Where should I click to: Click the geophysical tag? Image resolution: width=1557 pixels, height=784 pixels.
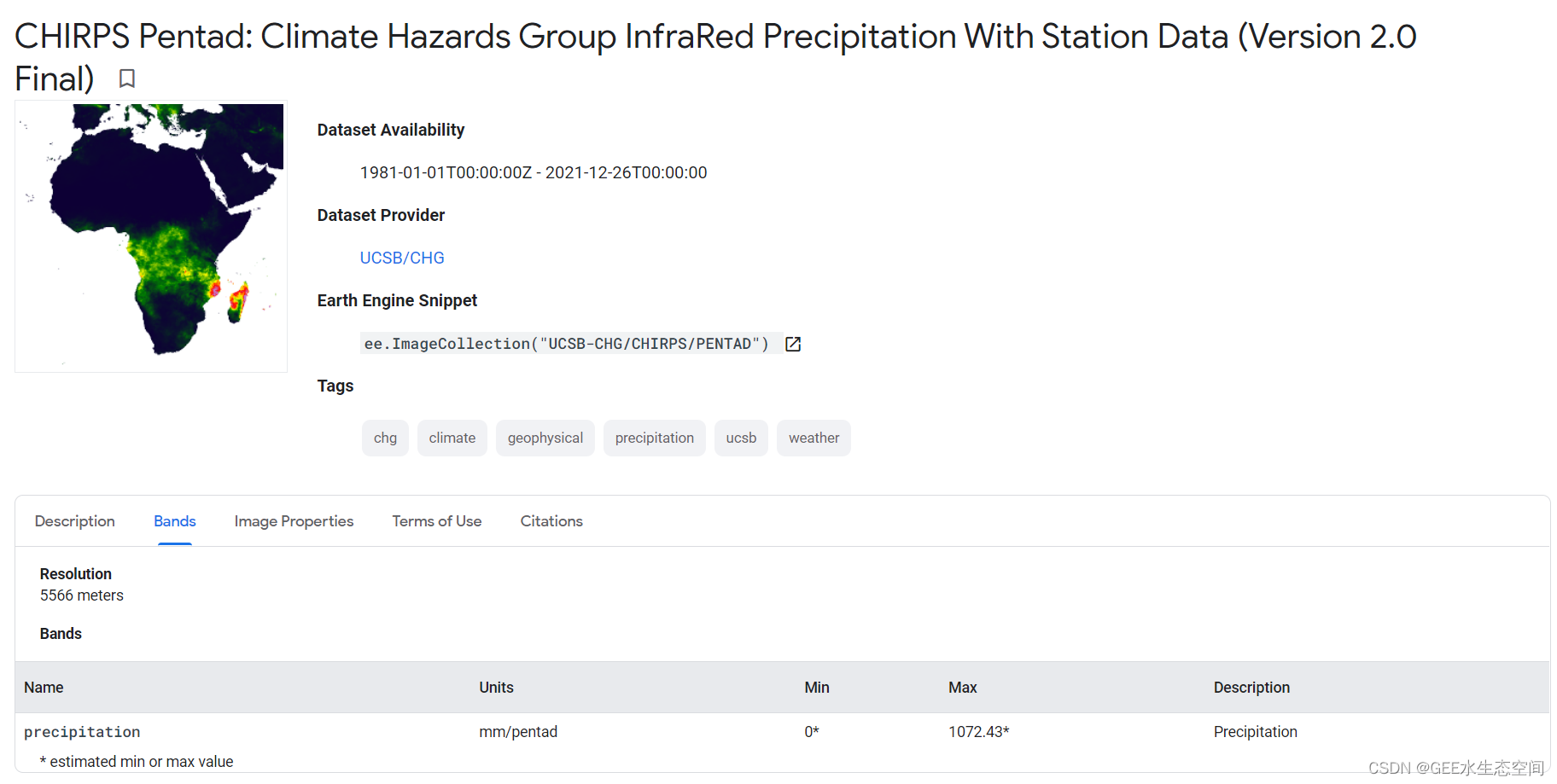point(545,438)
